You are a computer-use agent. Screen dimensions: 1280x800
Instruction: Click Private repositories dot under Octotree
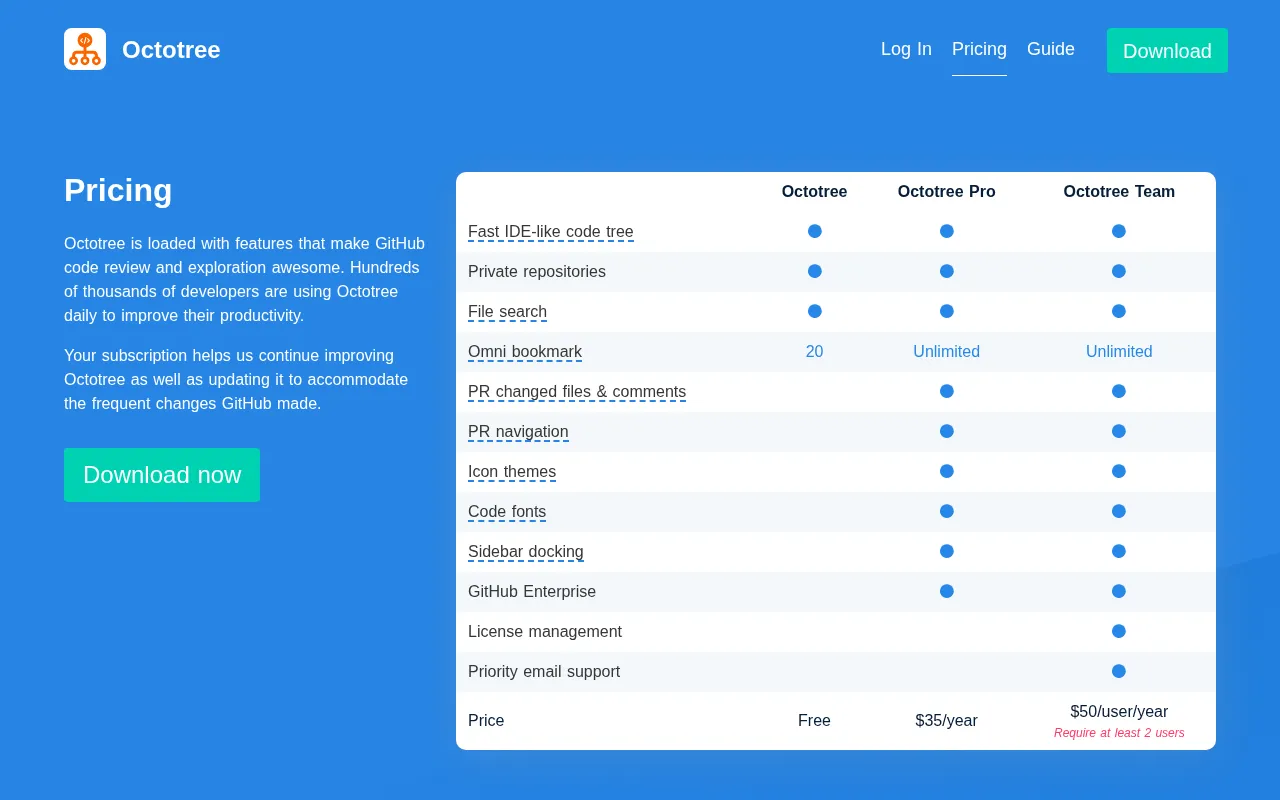tap(815, 271)
